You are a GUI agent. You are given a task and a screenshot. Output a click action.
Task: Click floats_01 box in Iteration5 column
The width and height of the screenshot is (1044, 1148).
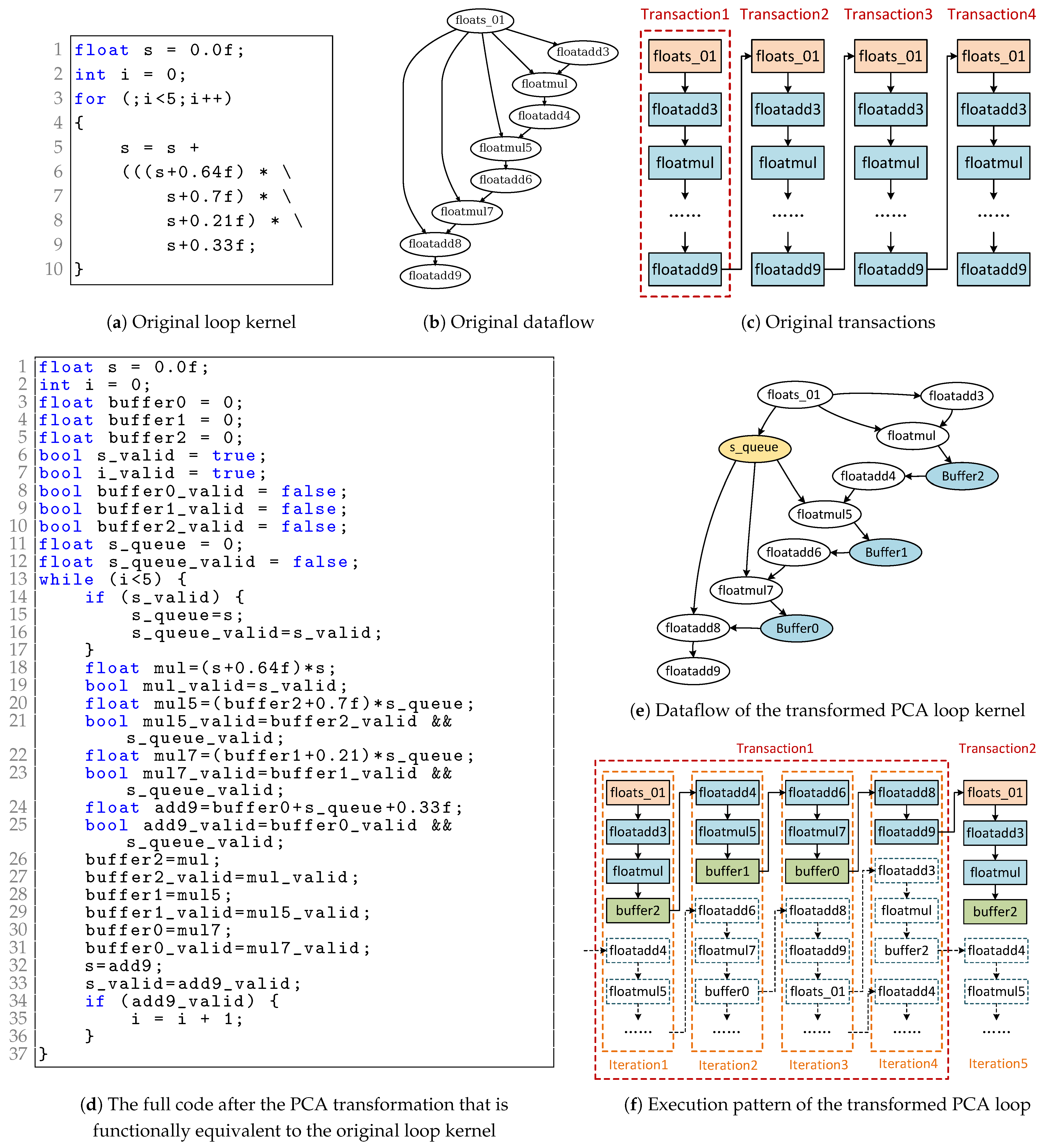tap(994, 793)
